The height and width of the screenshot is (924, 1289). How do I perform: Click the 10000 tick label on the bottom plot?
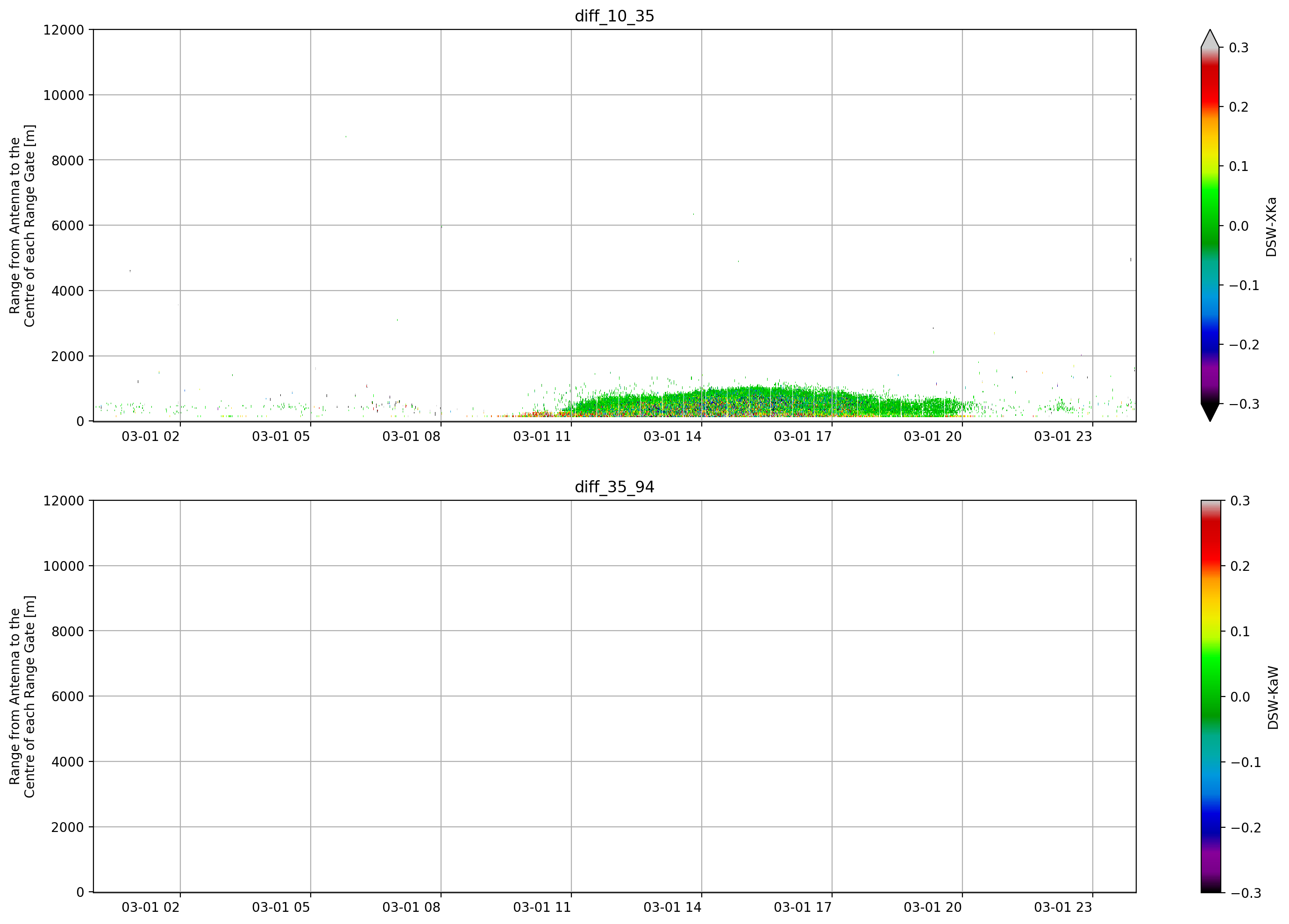click(x=64, y=566)
